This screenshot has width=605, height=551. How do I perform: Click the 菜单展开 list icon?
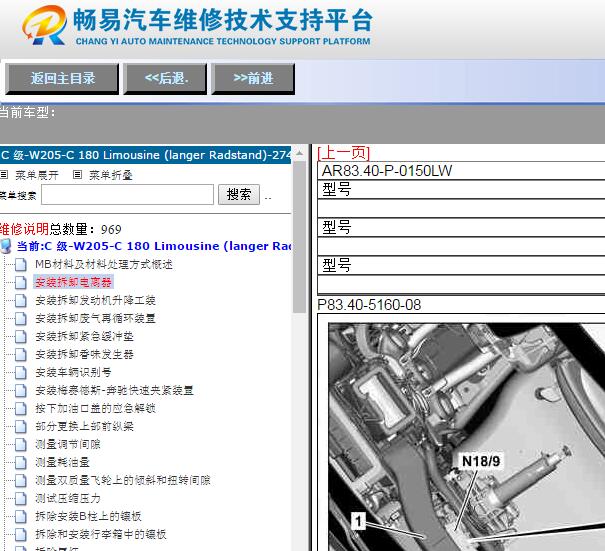pos(4,175)
